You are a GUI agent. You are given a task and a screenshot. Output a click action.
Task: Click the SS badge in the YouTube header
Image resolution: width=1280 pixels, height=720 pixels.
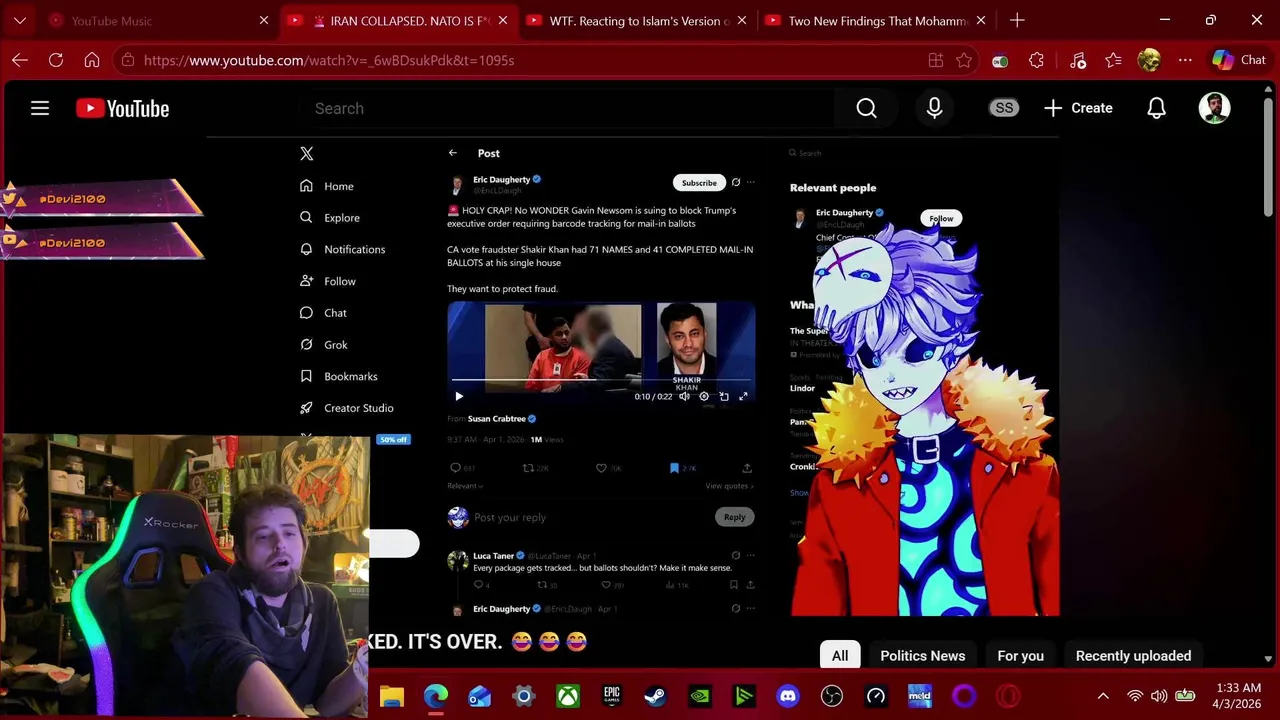click(1004, 108)
